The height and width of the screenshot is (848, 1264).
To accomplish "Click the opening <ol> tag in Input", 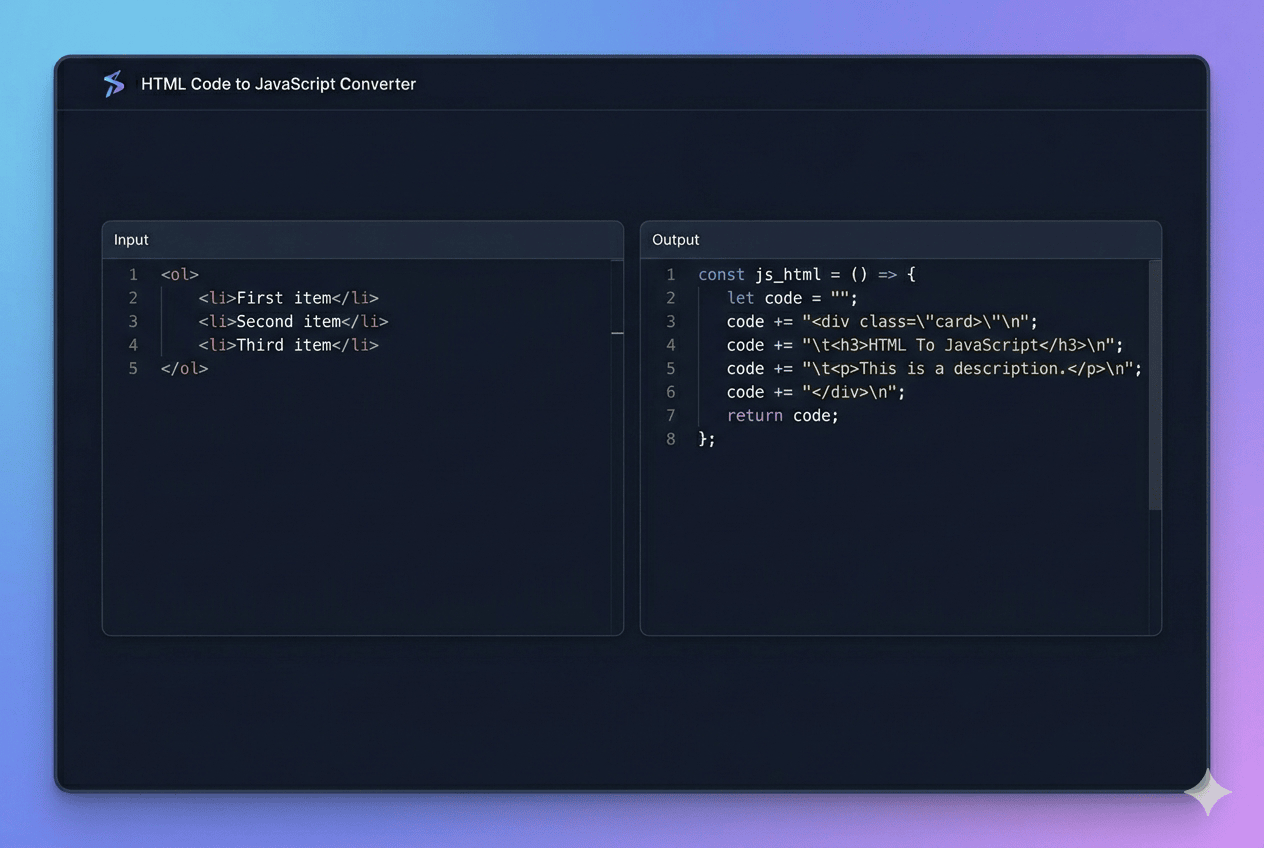I will coord(180,274).
